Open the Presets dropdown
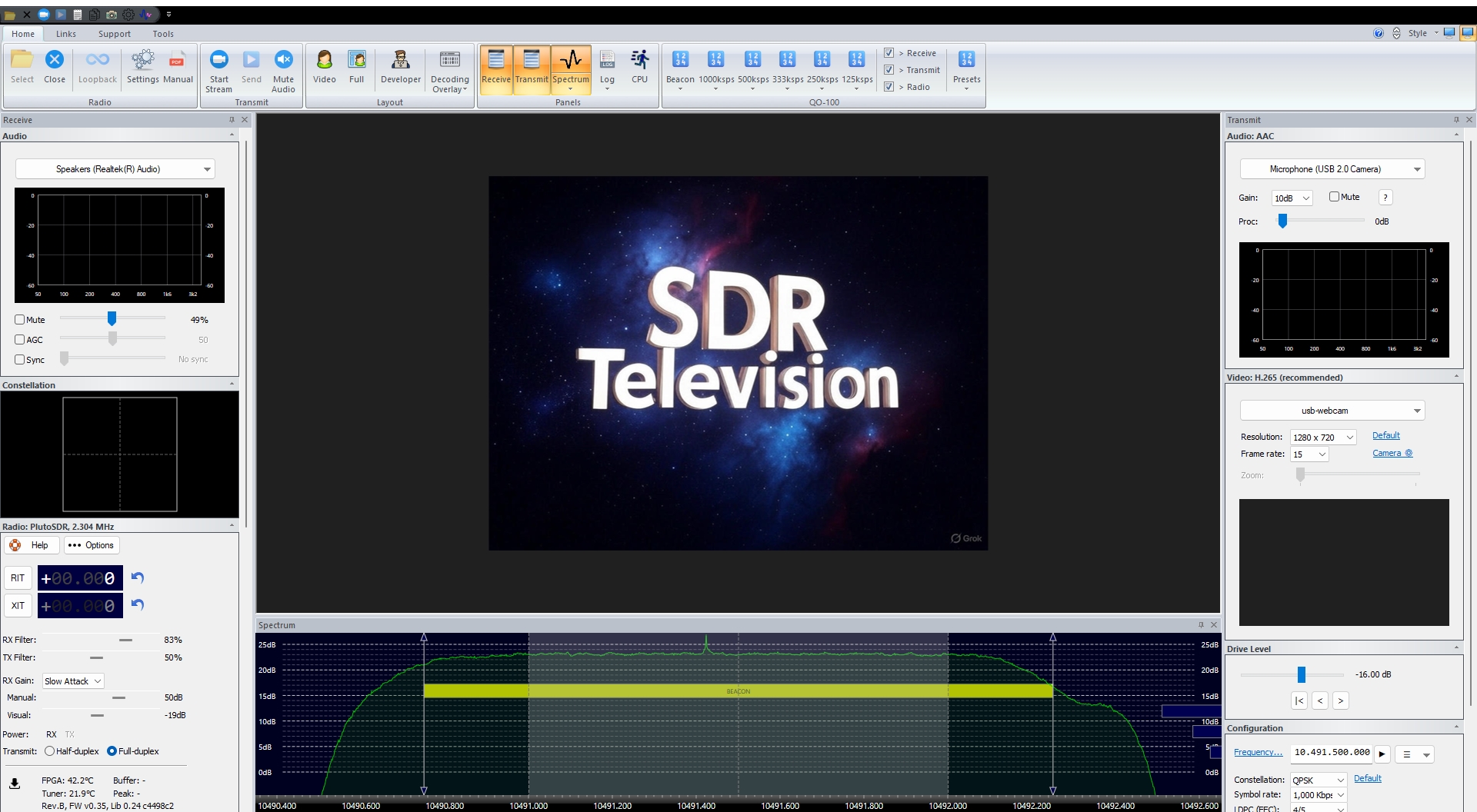The image size is (1477, 812). [966, 69]
